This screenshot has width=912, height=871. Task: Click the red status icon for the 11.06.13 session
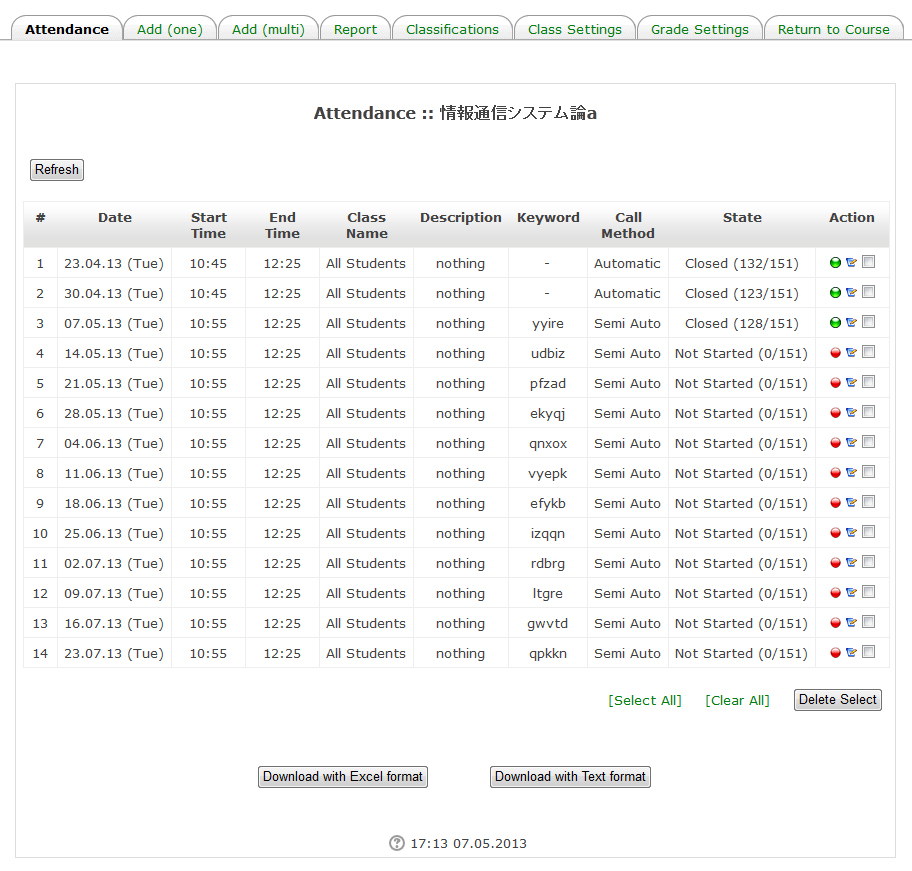(x=835, y=473)
